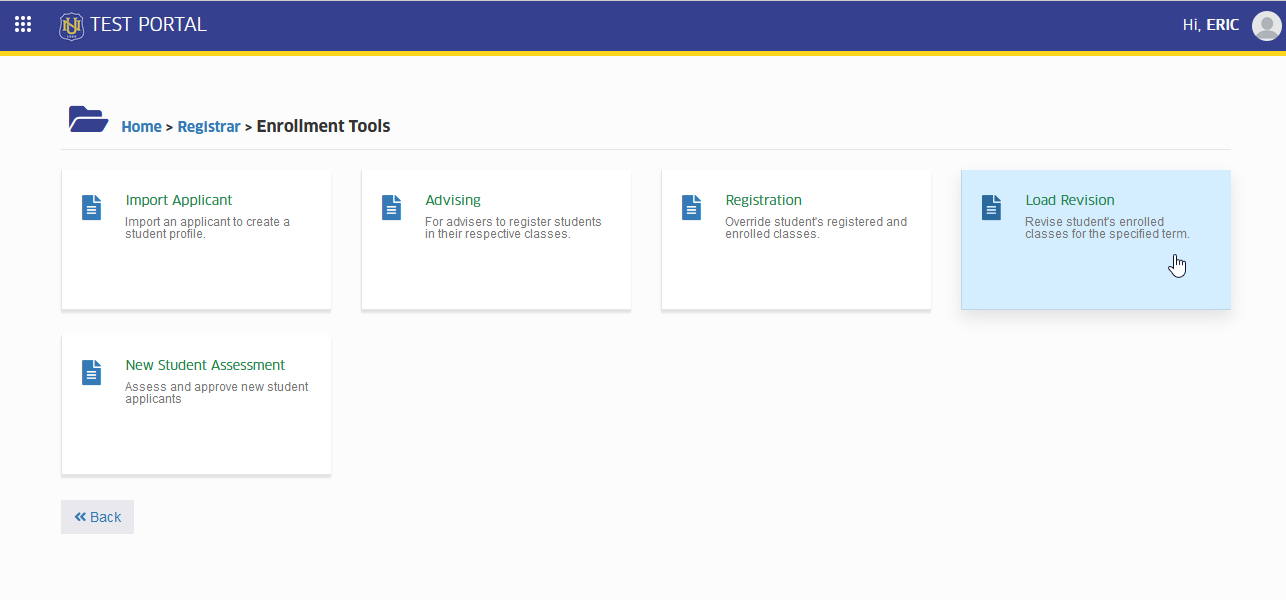The height and width of the screenshot is (600, 1286).
Task: Open the Import Applicant title link
Action: (x=179, y=200)
